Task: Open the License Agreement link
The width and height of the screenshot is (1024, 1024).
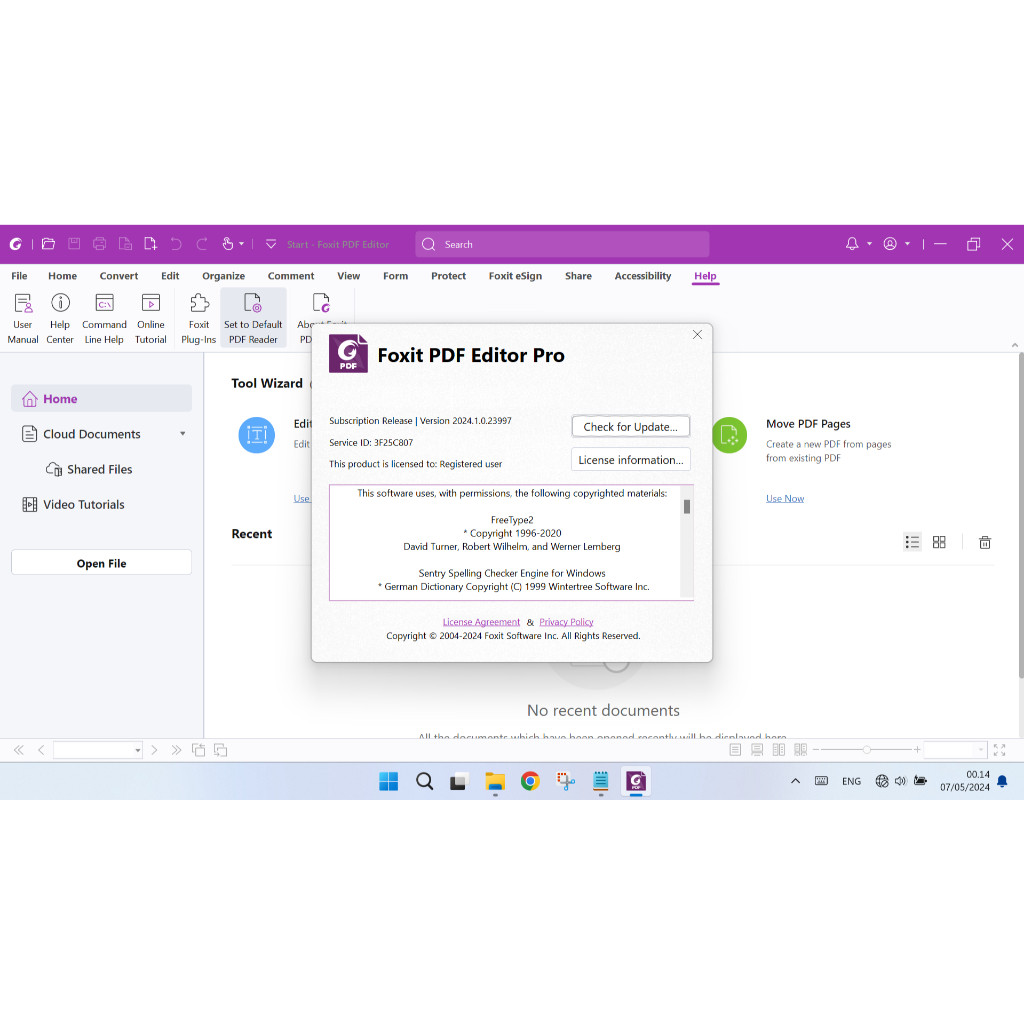Action: click(x=481, y=621)
